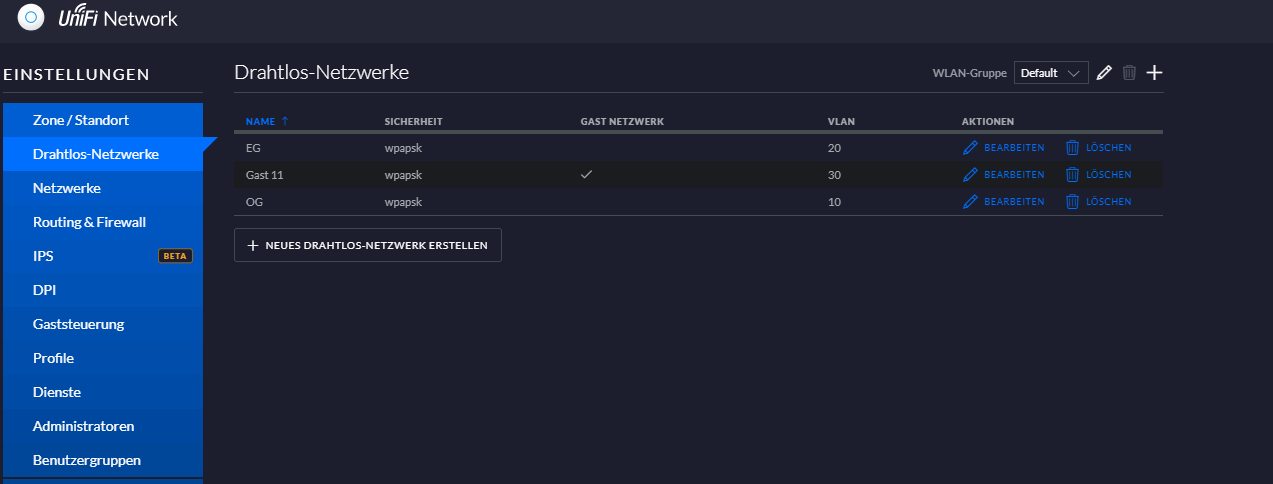This screenshot has width=1273, height=484.
Task: Click trash icon in Gast 11 row
Action: pos(1072,175)
